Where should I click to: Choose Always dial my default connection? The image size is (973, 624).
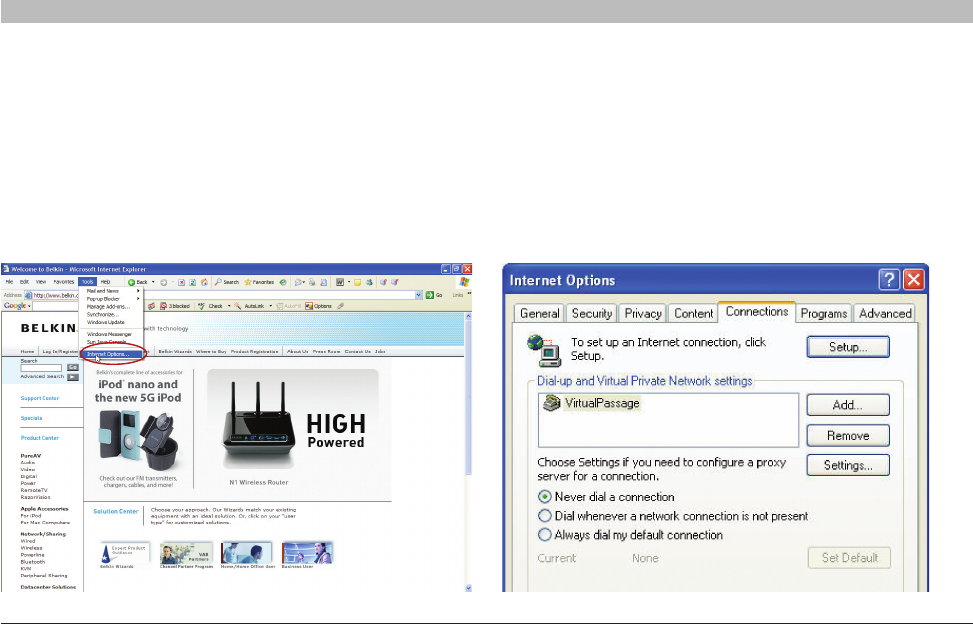point(545,535)
